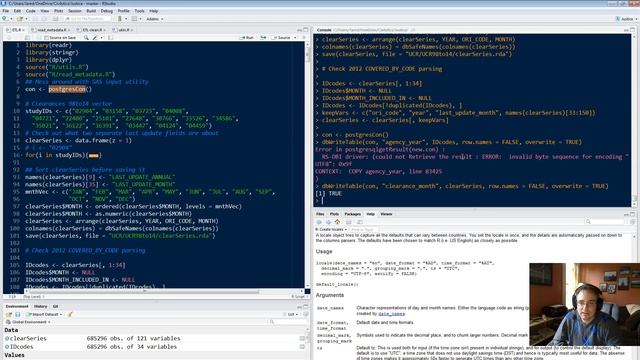Expand the clearSeries object details
This screenshot has width=640, height=360.
click(7, 339)
